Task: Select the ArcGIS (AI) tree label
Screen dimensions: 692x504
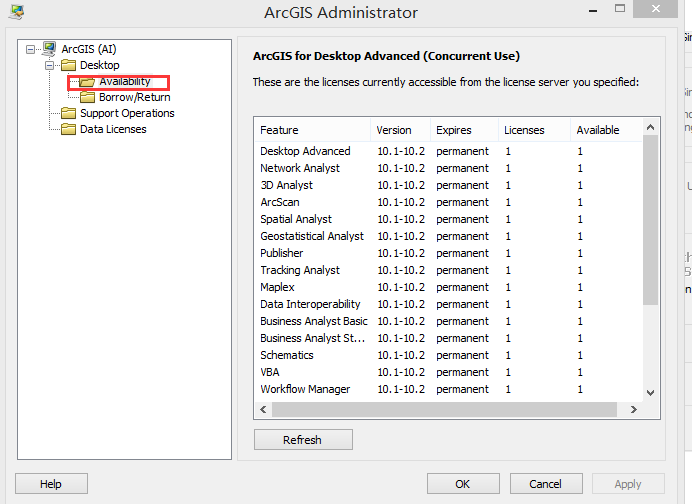Action: [x=89, y=49]
